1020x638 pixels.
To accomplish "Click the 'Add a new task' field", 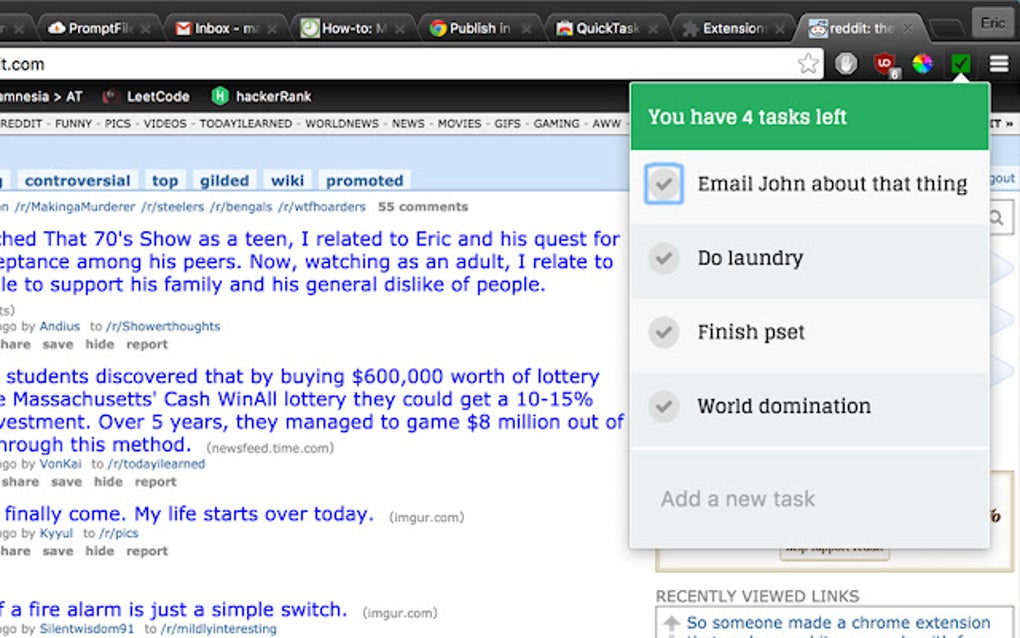I will pyautogui.click(x=737, y=498).
